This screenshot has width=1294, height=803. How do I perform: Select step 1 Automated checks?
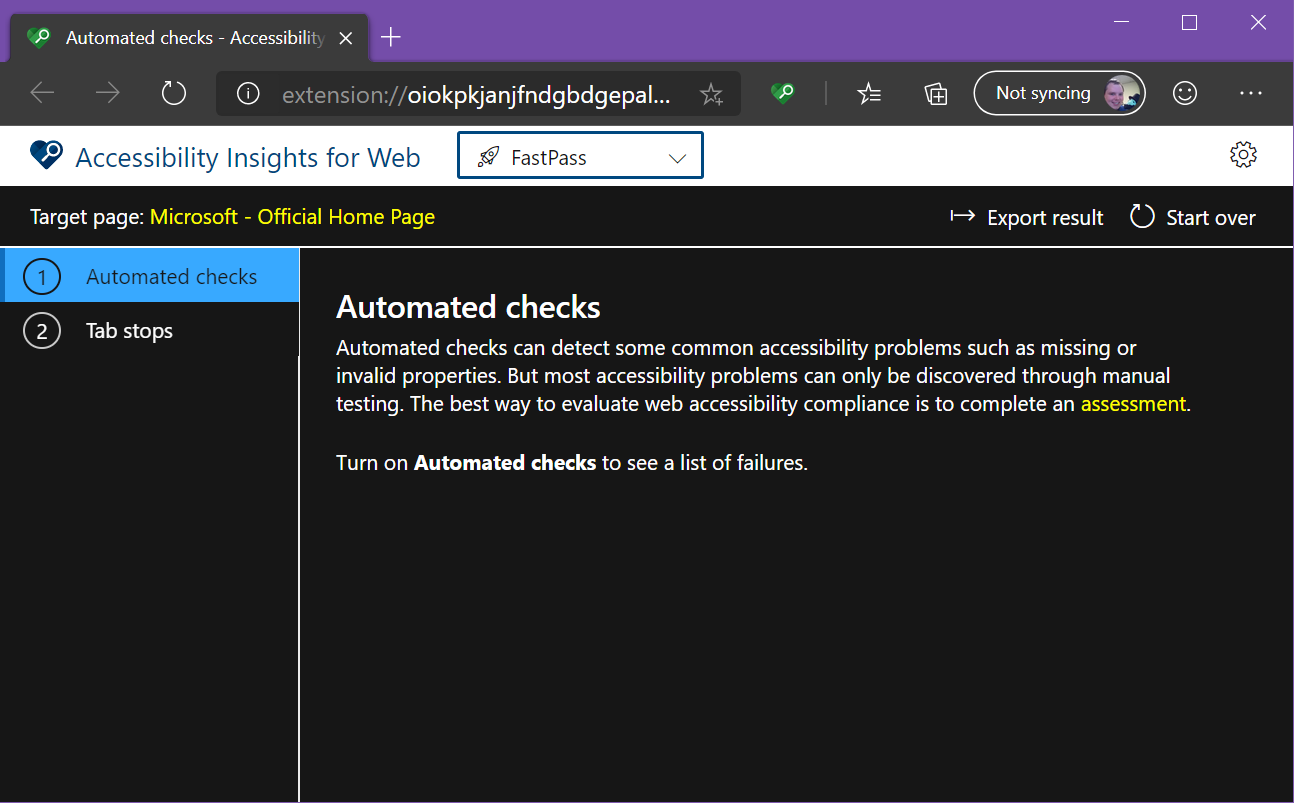(150, 276)
